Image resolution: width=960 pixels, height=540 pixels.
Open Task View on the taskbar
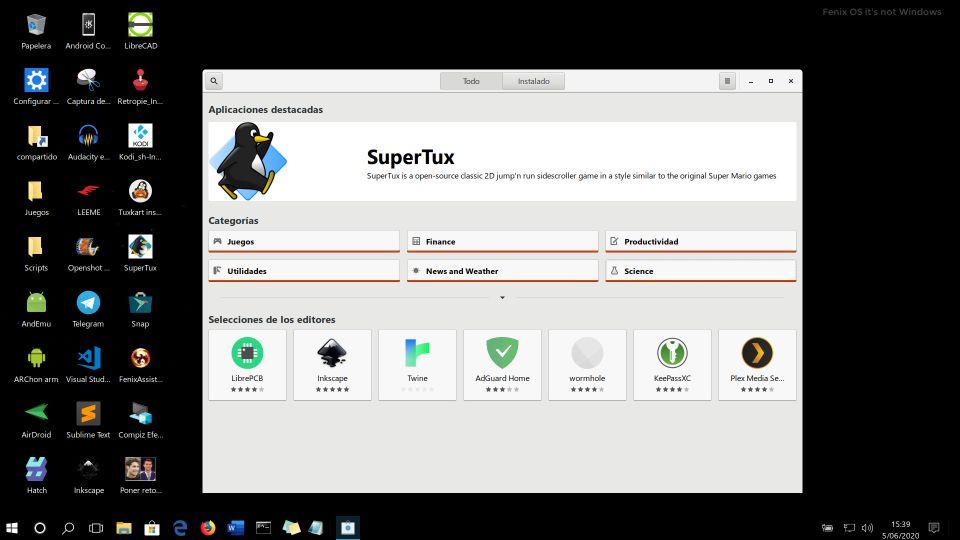pyautogui.click(x=96, y=528)
